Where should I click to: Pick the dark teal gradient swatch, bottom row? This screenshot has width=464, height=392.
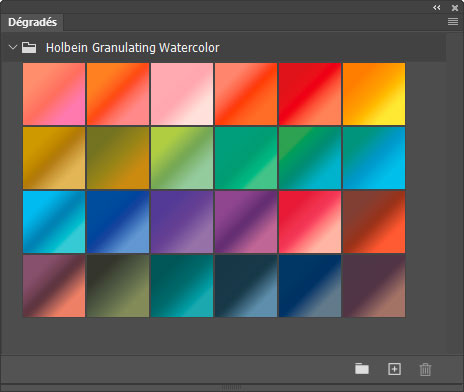pos(182,286)
